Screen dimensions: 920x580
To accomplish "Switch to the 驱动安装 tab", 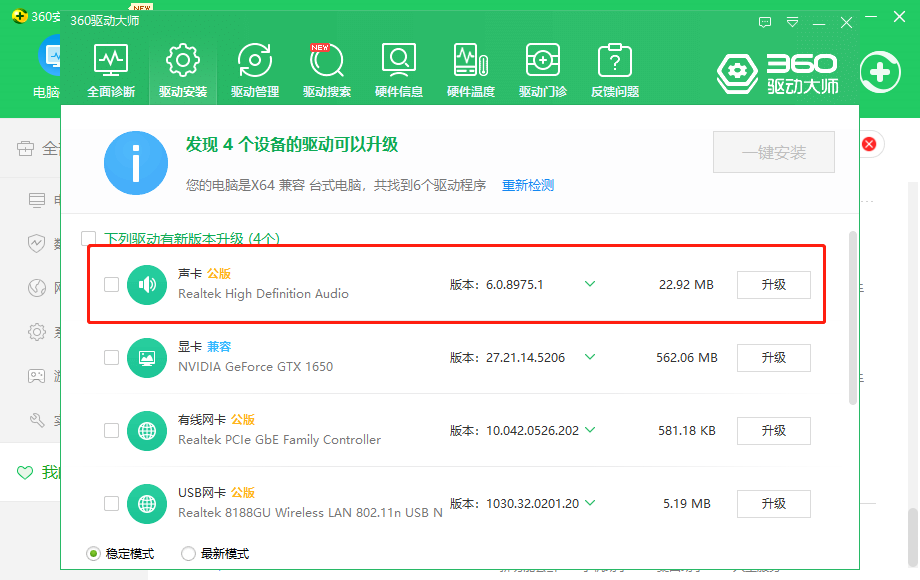I will tap(183, 71).
